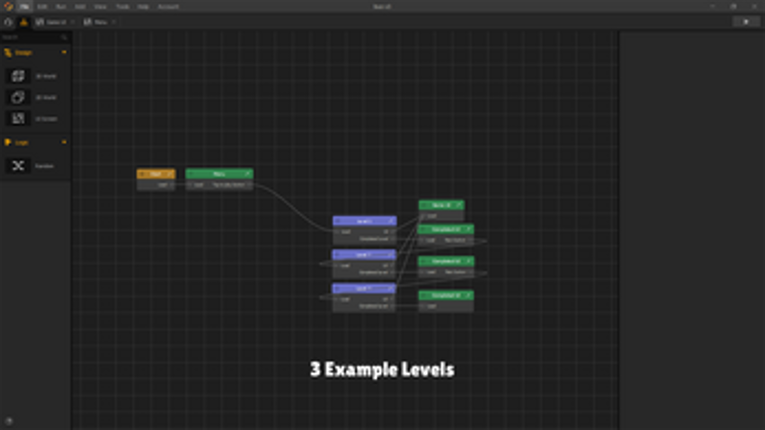
Task: Click the search magnifier icon in sidebar
Action: click(x=64, y=37)
